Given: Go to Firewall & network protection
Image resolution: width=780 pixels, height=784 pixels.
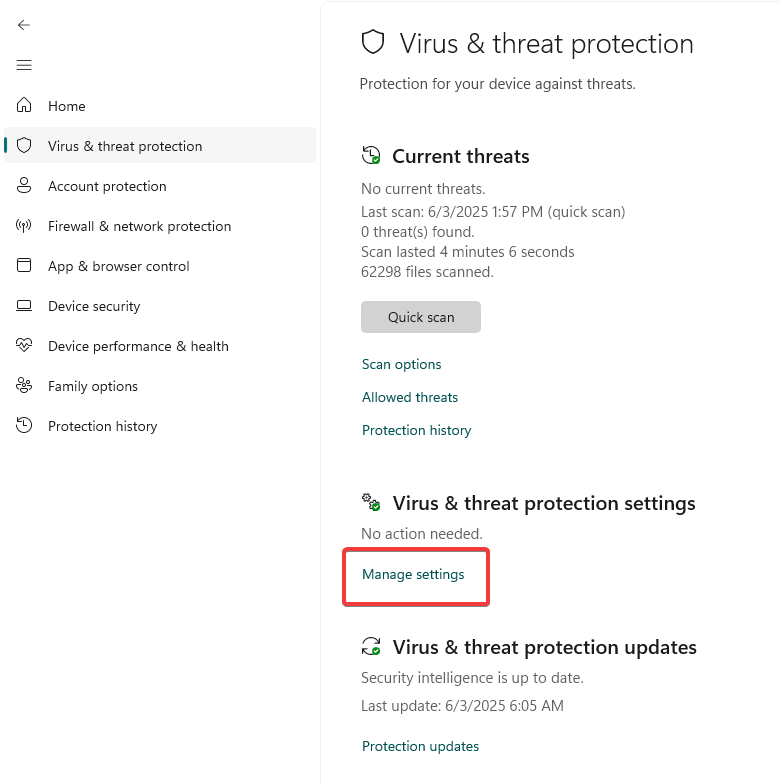Looking at the screenshot, I should click(140, 226).
